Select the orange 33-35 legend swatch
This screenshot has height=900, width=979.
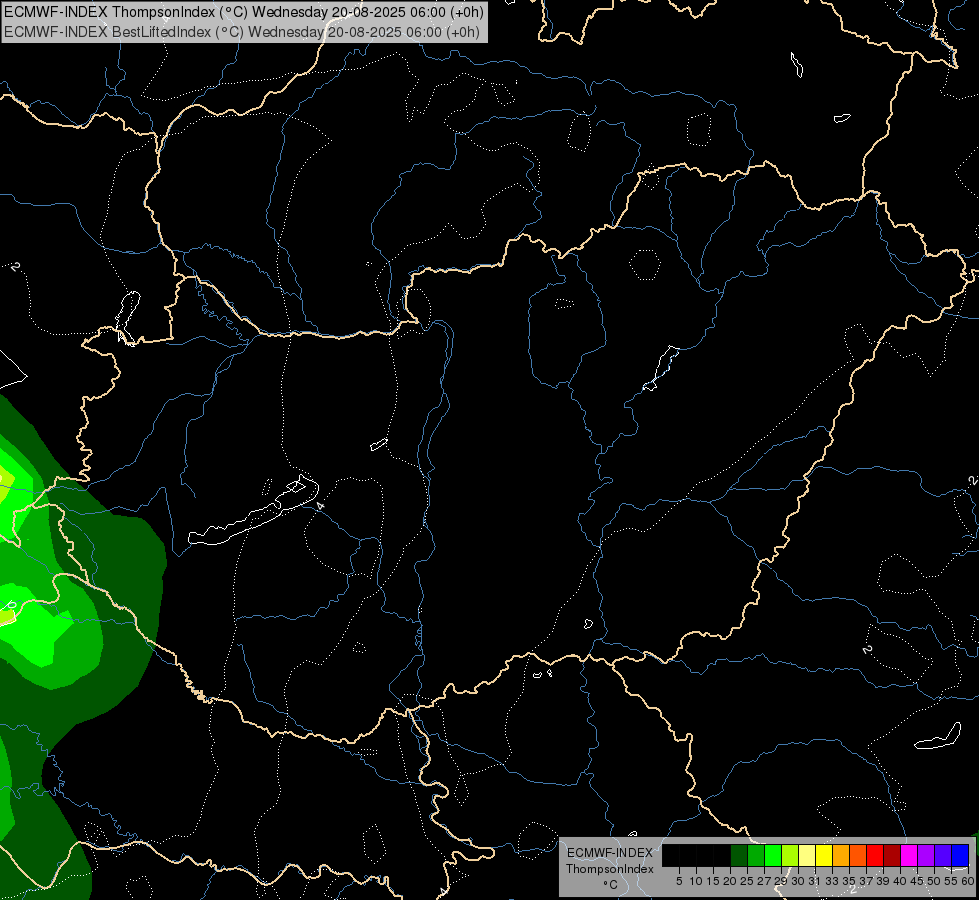click(x=841, y=855)
